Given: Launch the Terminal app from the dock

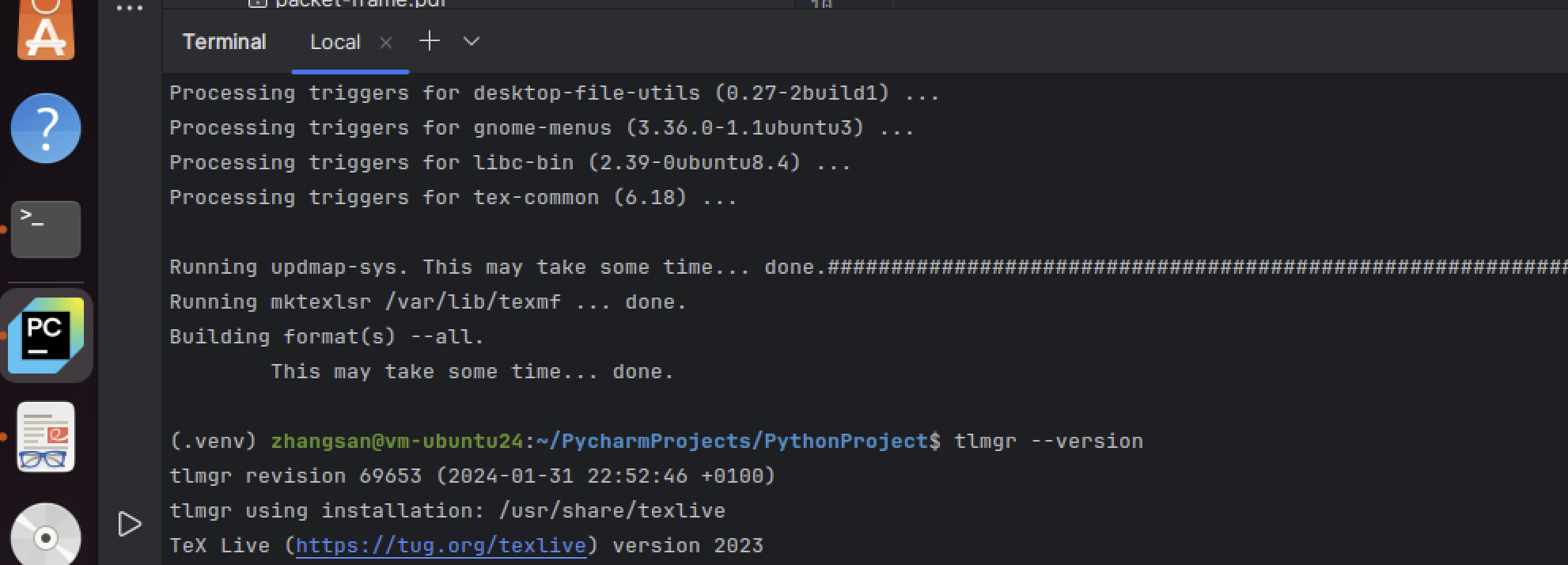Looking at the screenshot, I should (x=46, y=229).
